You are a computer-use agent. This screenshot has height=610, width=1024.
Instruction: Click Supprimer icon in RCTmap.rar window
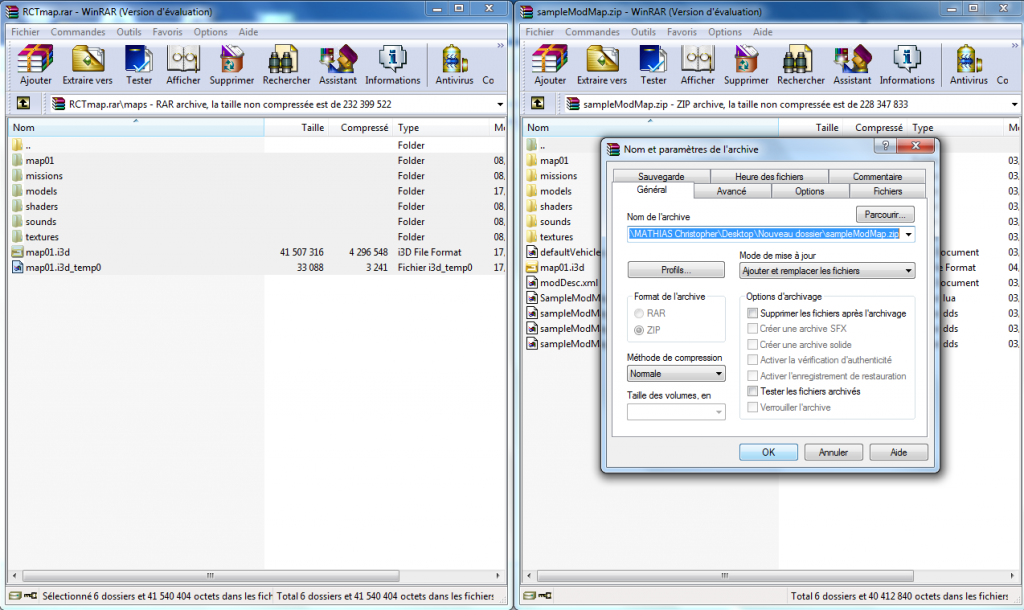[232, 65]
